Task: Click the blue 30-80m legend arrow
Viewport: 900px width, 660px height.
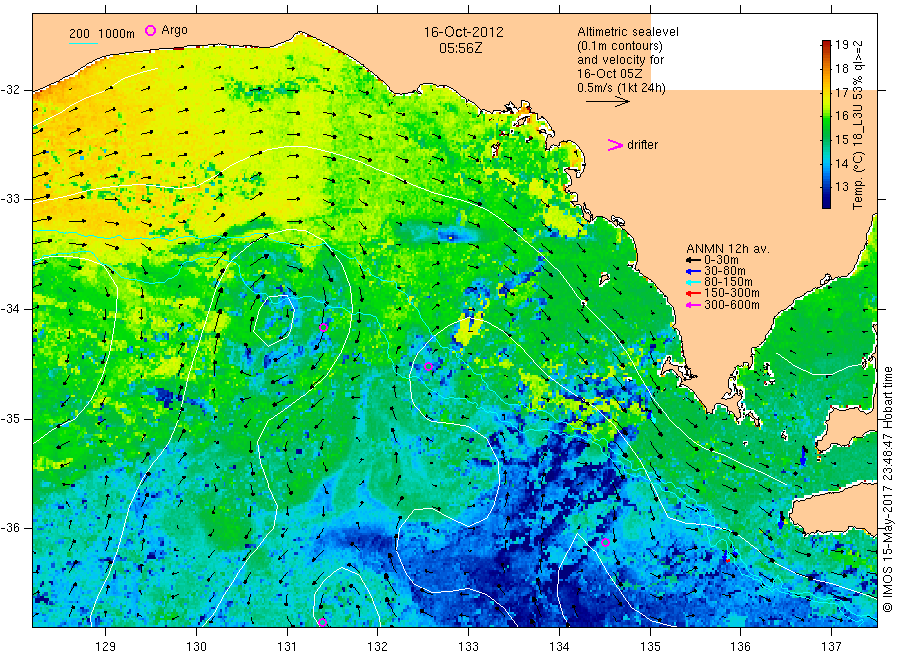Action: click(x=693, y=271)
